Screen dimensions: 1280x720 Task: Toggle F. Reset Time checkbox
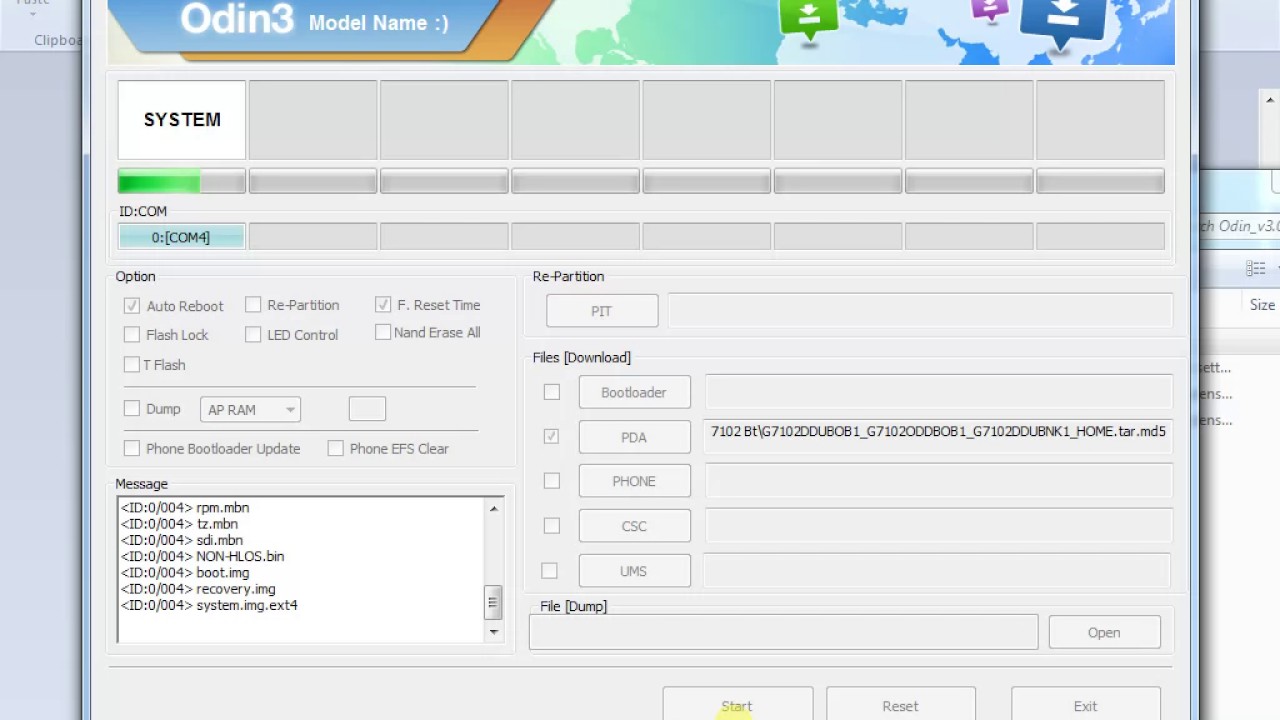383,304
